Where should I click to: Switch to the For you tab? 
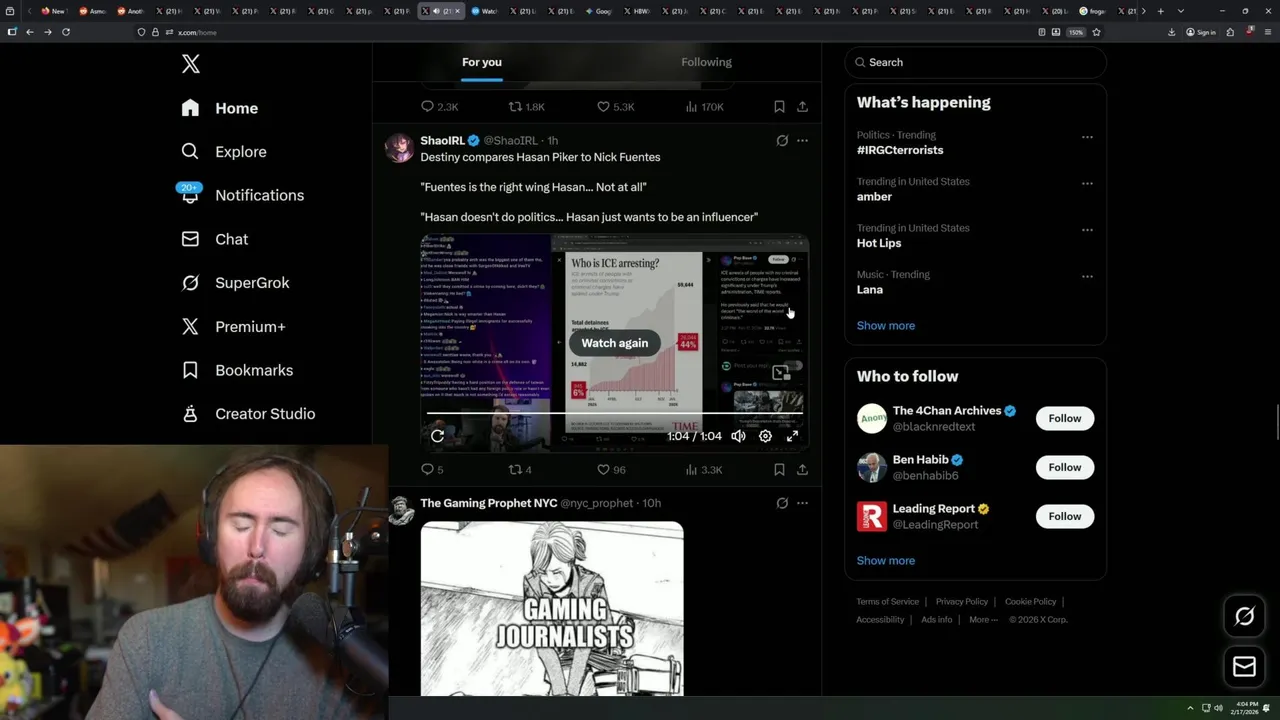482,62
